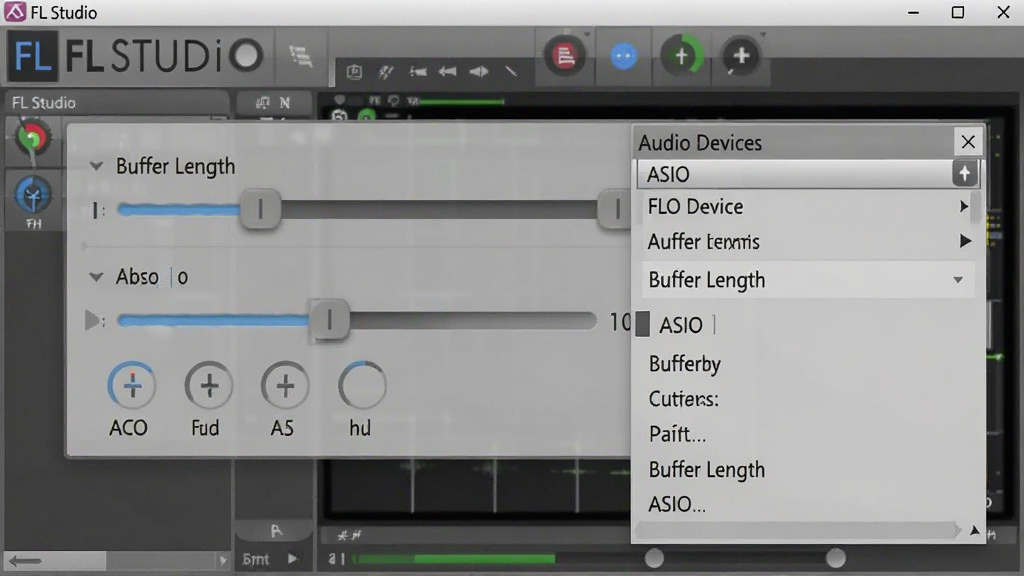Click the play triangle beside Abso slider

[92, 320]
